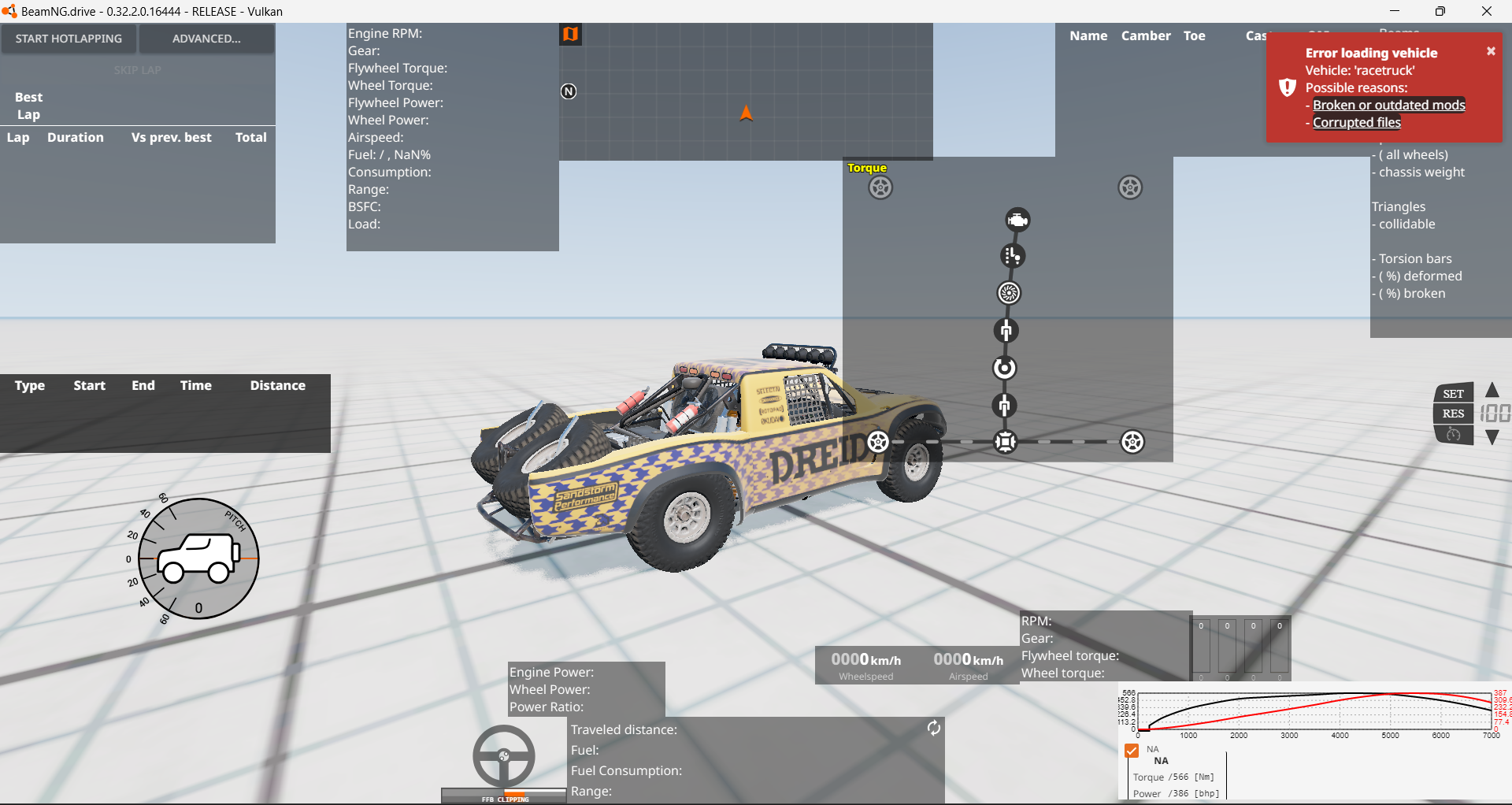The width and height of the screenshot is (1512, 805).
Task: Click the pitch roll vehicle gauge
Action: pos(198,558)
